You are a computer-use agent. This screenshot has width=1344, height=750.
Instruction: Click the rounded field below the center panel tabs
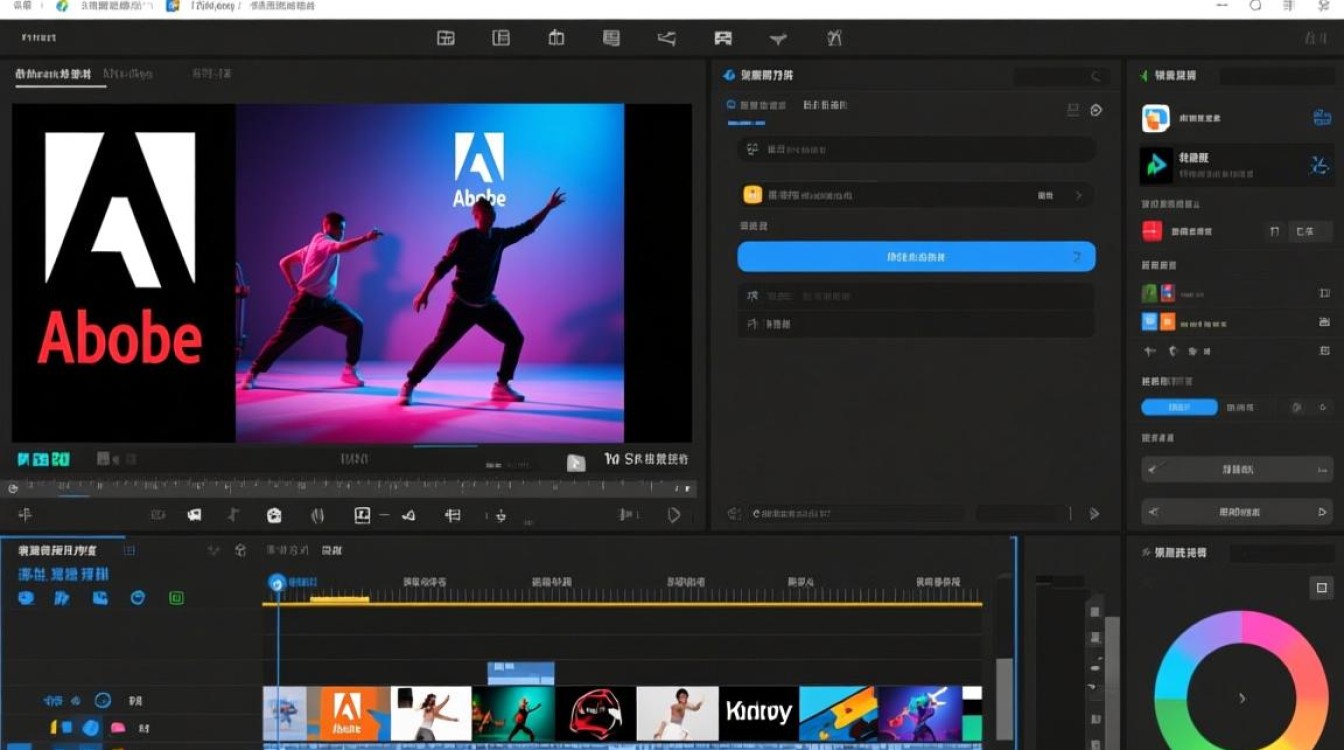pos(916,150)
